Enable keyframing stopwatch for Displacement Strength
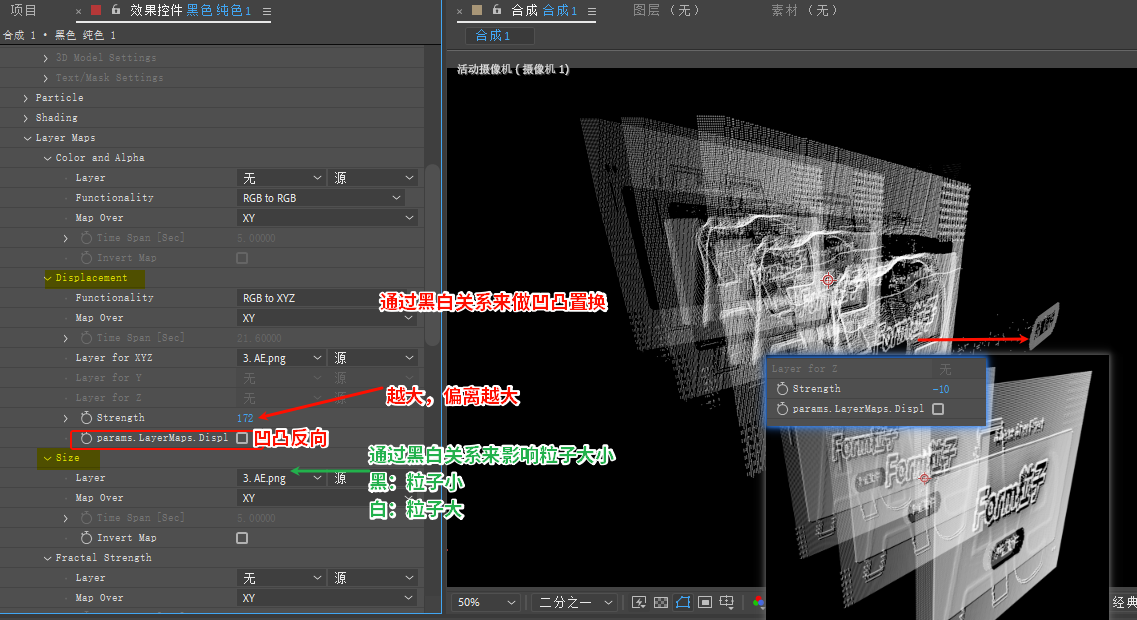1137x620 pixels. pyautogui.click(x=86, y=418)
